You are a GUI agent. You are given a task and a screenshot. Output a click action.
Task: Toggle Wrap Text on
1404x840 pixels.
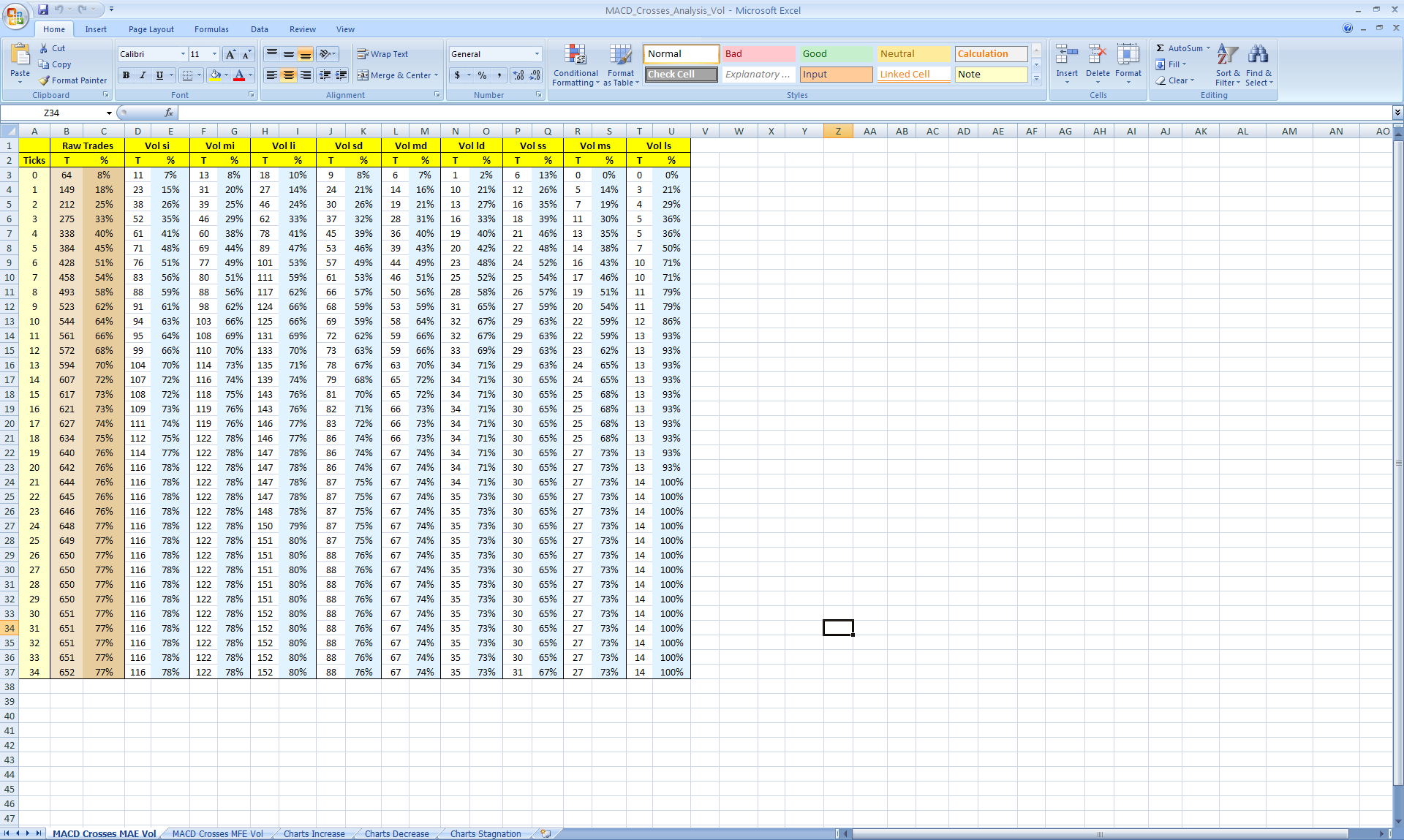pos(382,54)
